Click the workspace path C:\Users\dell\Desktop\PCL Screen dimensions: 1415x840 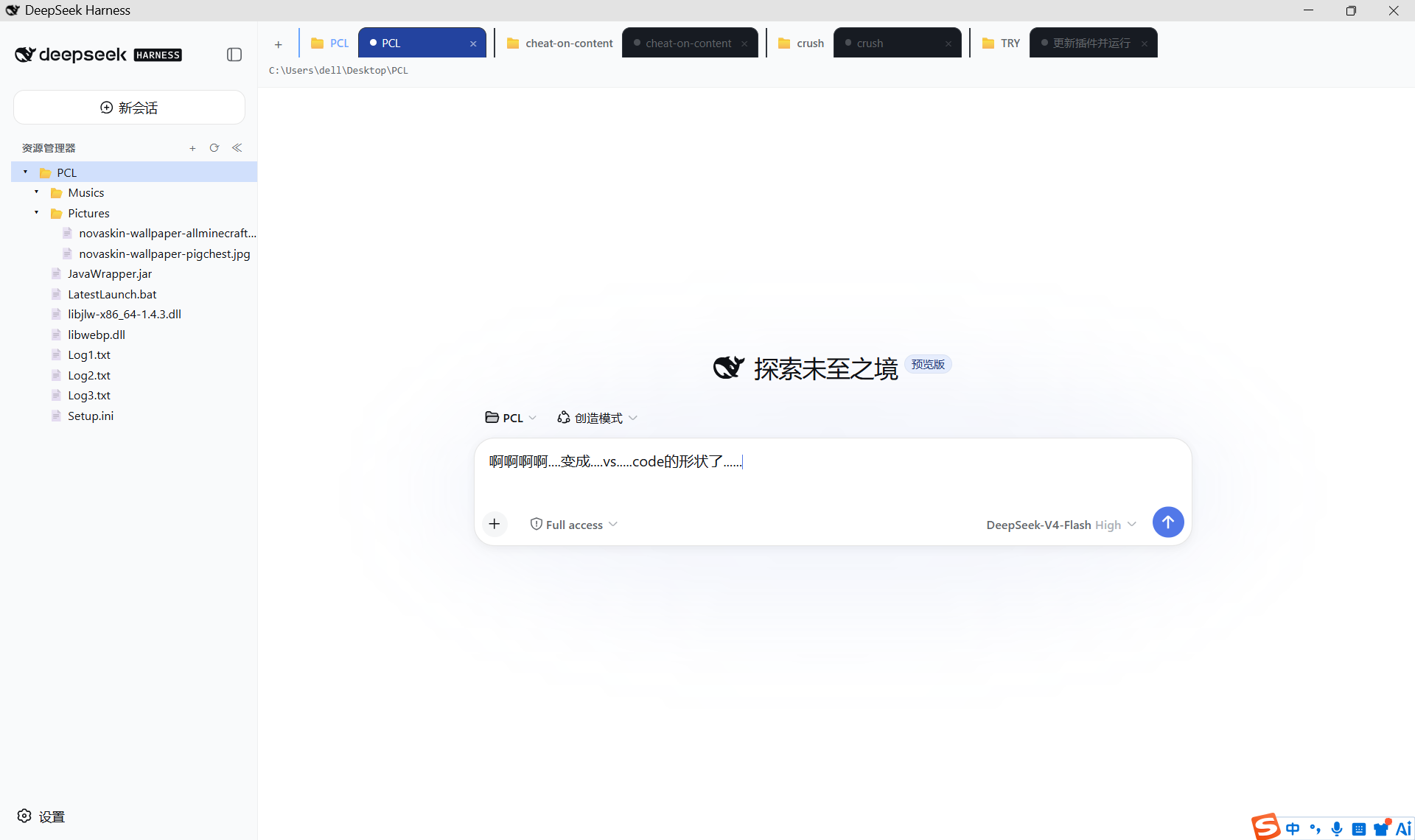coord(338,71)
